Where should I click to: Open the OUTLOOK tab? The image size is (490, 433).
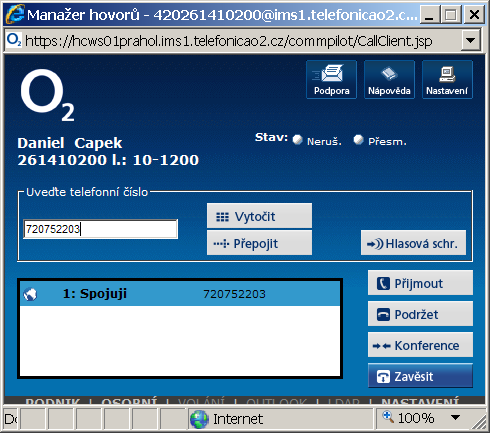pos(276,401)
